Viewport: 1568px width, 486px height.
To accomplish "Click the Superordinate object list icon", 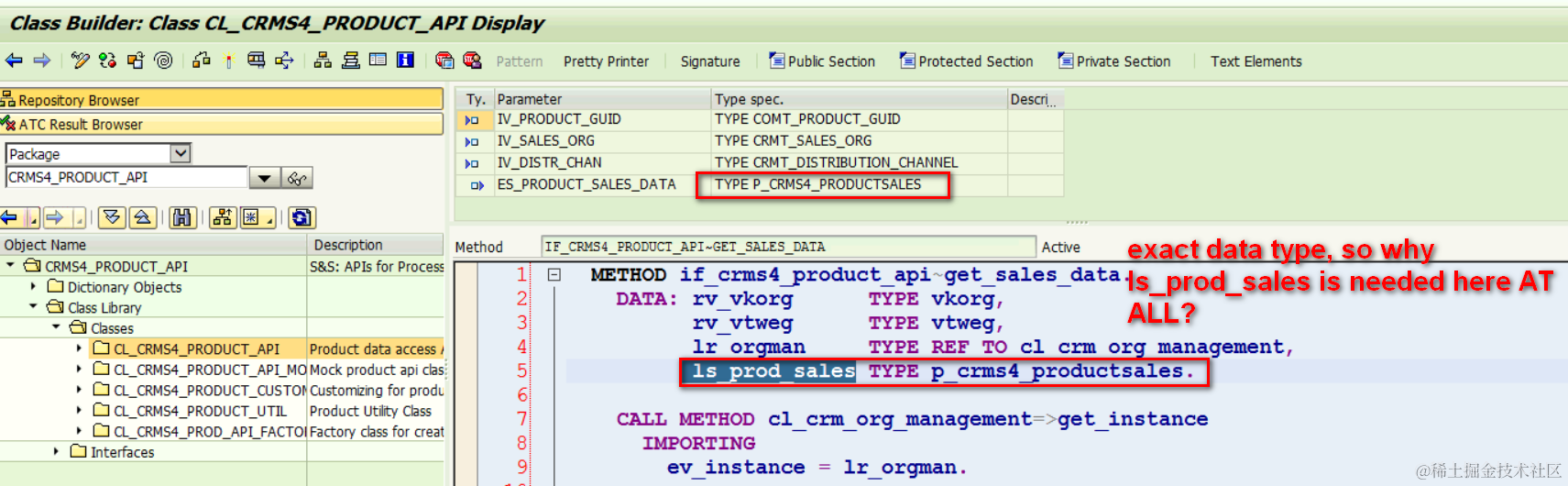I will tap(223, 217).
